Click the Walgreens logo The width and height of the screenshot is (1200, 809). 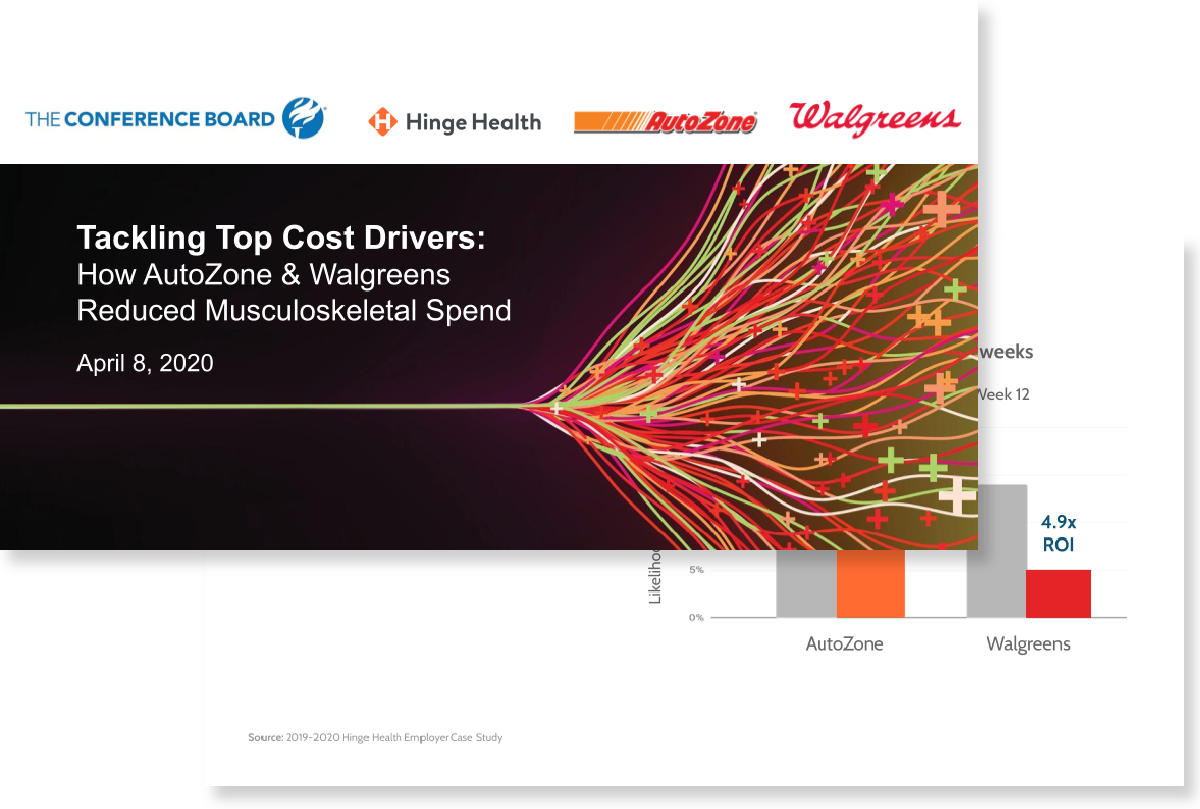click(x=875, y=118)
